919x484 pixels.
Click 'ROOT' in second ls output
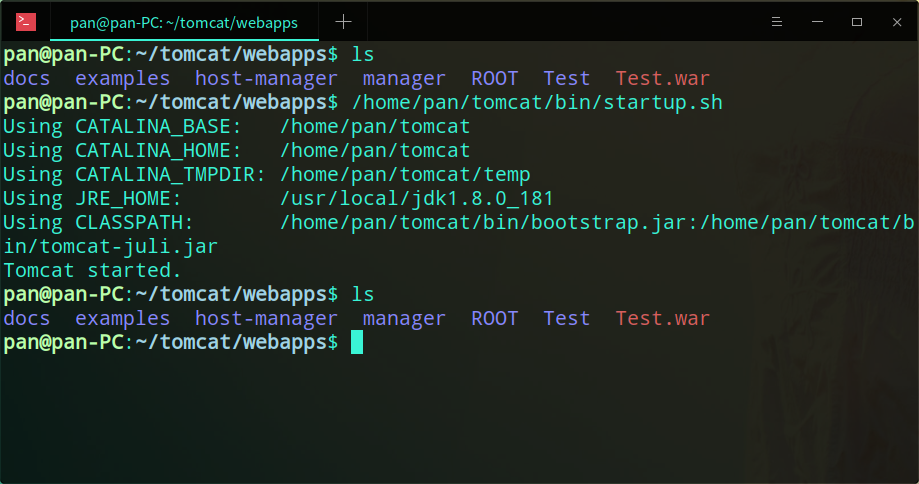[x=495, y=318]
